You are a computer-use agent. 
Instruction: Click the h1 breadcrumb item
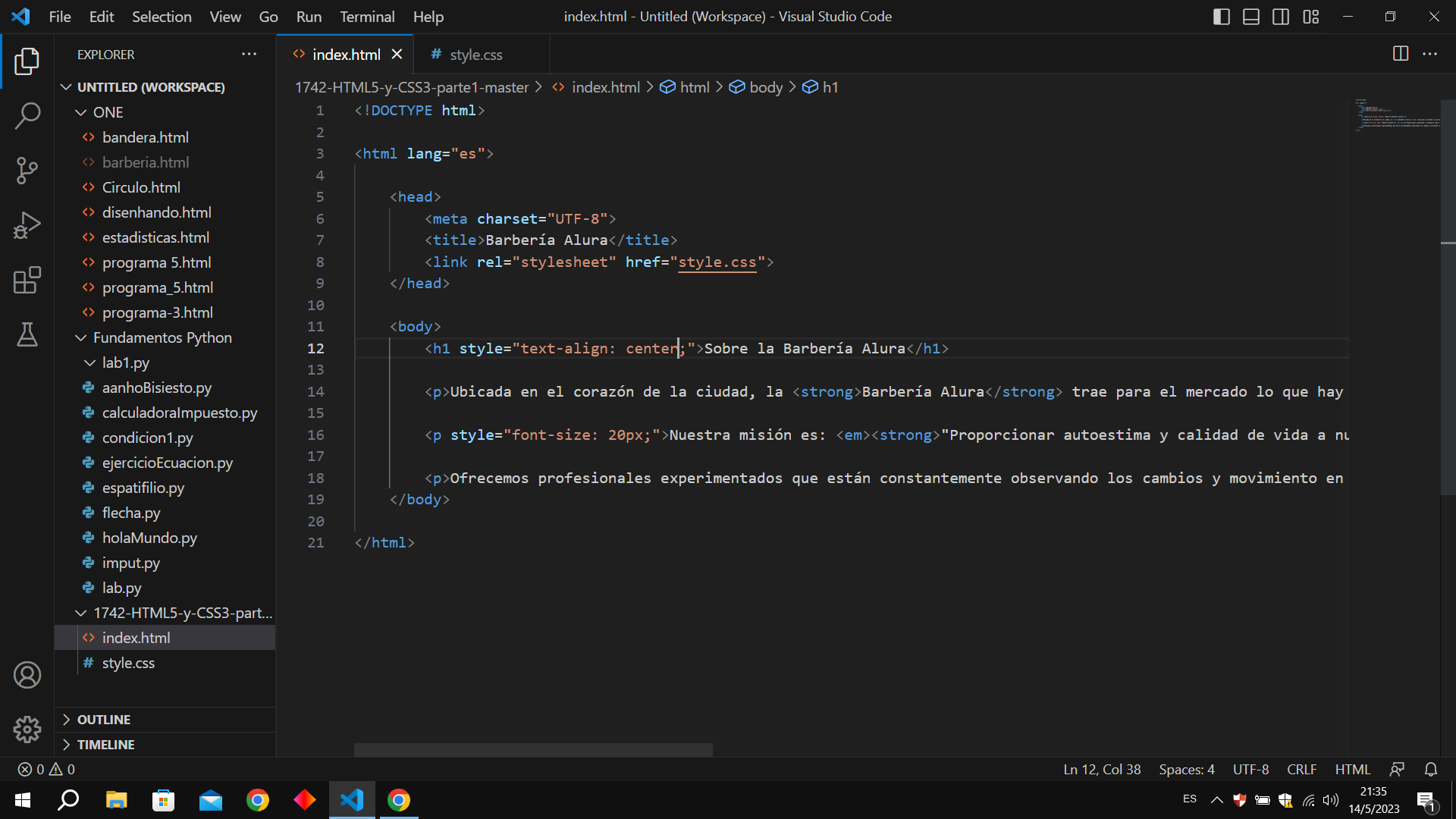click(x=821, y=87)
